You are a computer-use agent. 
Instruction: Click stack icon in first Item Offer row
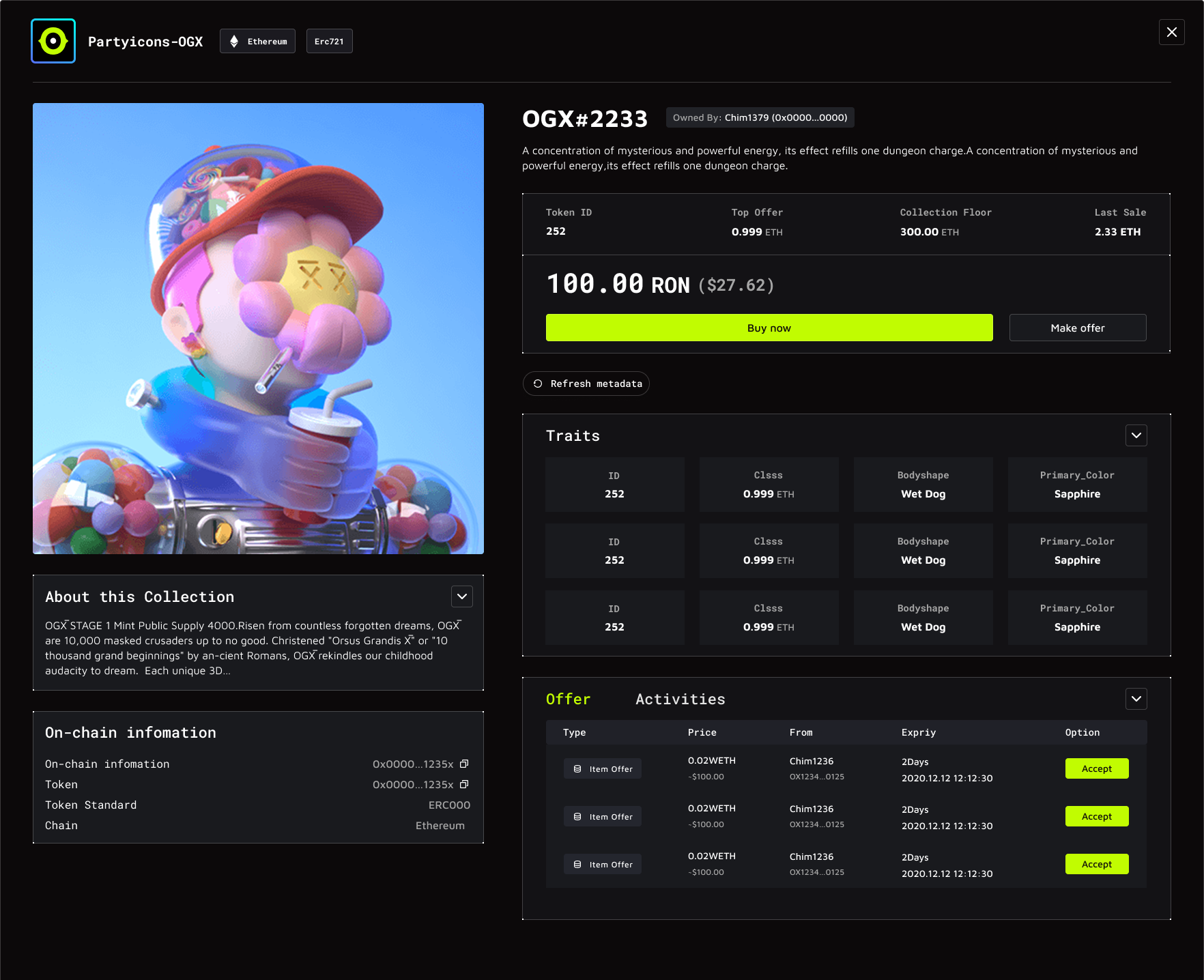click(577, 768)
